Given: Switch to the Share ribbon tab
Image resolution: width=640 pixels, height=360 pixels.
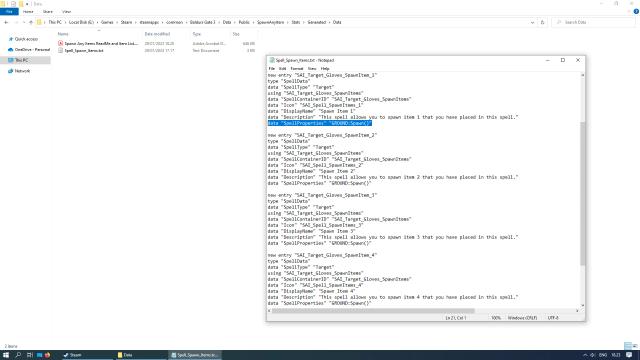Looking at the screenshot, I should coord(48,11).
